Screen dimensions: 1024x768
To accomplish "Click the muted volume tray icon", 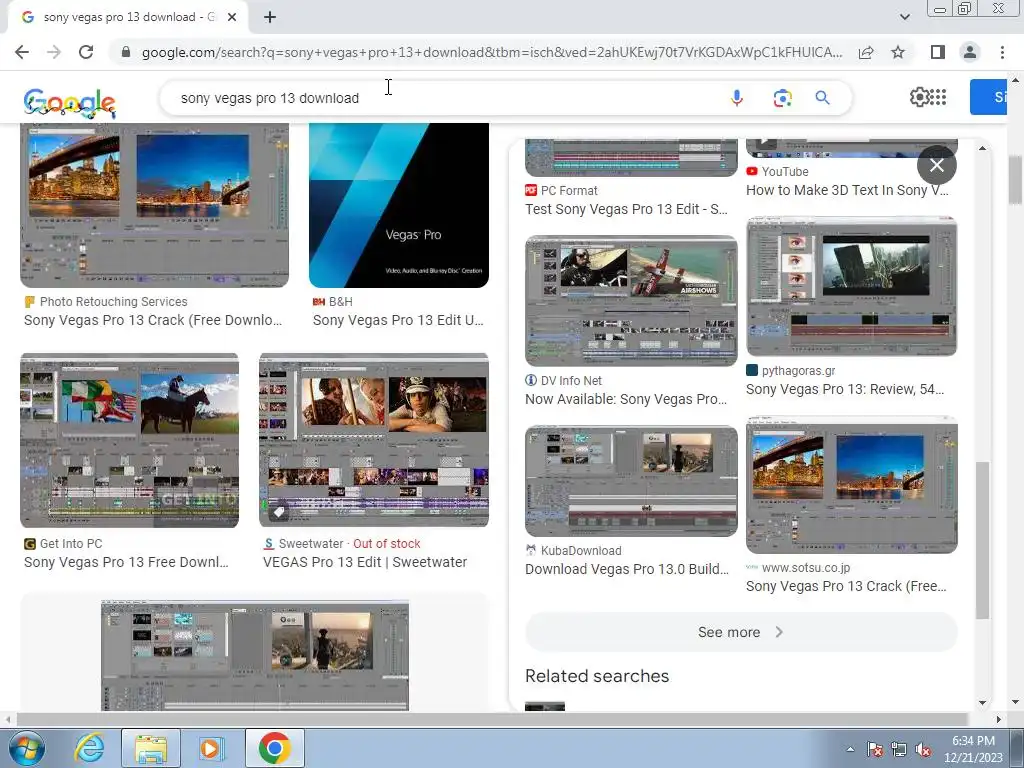I will pos(923,749).
